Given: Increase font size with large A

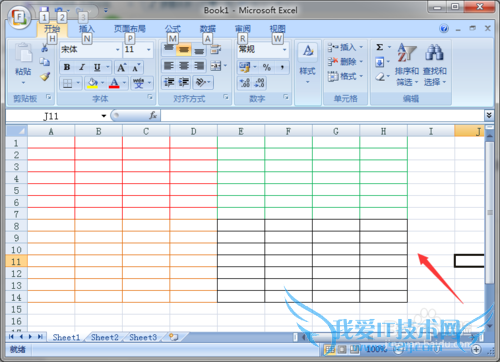Looking at the screenshot, I should pyautogui.click(x=121, y=68).
